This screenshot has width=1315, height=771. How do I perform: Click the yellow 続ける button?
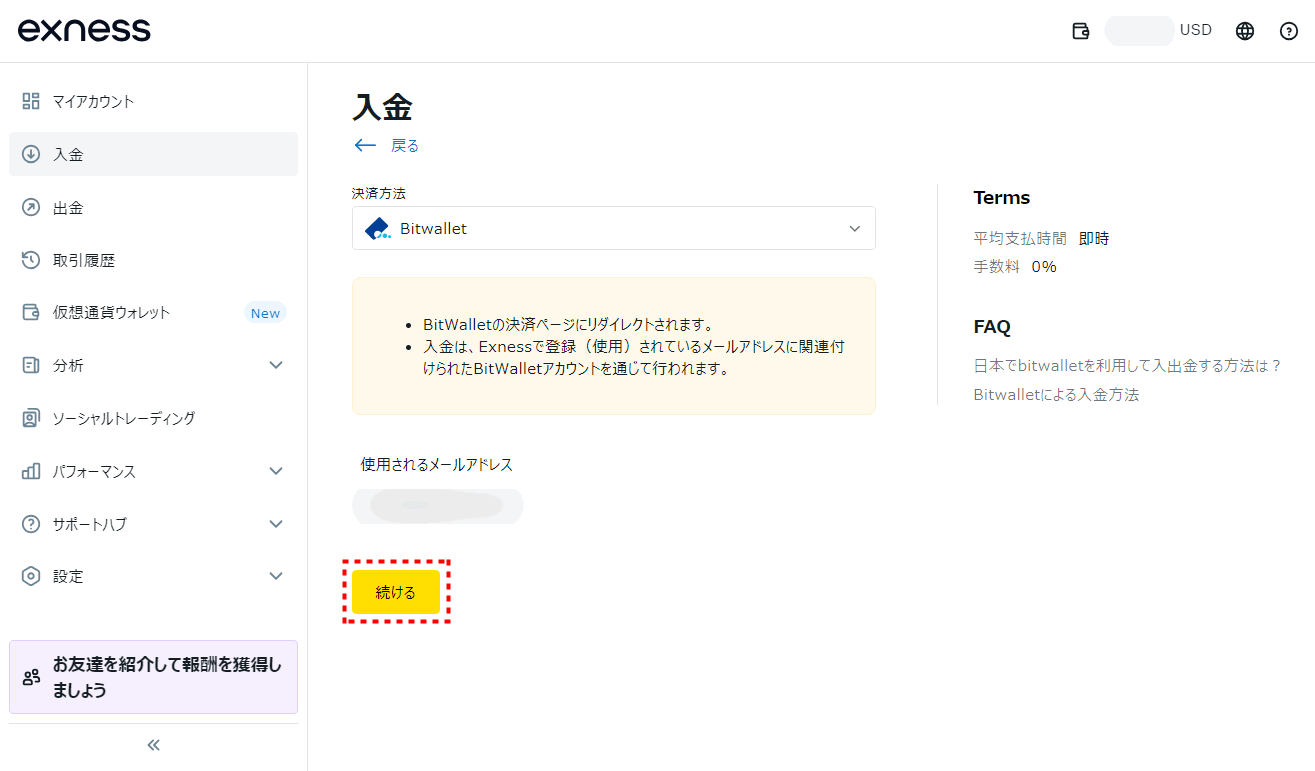tap(396, 592)
